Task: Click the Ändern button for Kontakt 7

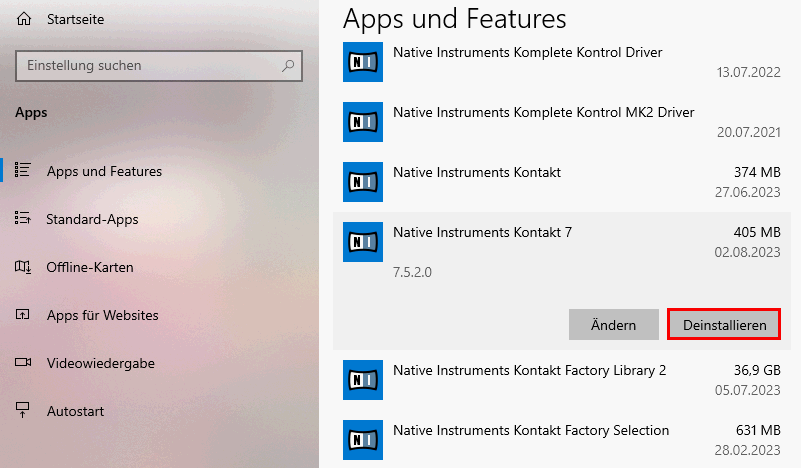Action: (614, 324)
